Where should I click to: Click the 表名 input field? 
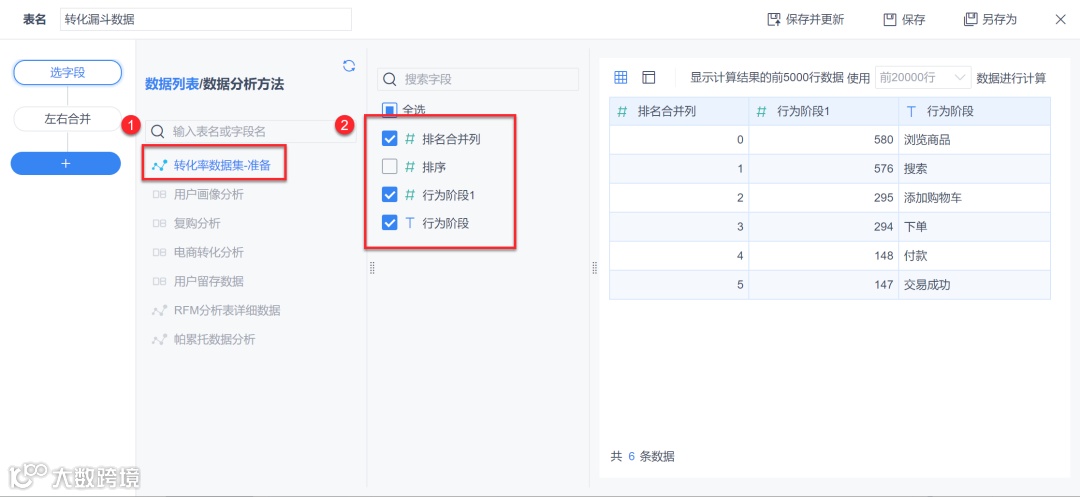(206, 19)
